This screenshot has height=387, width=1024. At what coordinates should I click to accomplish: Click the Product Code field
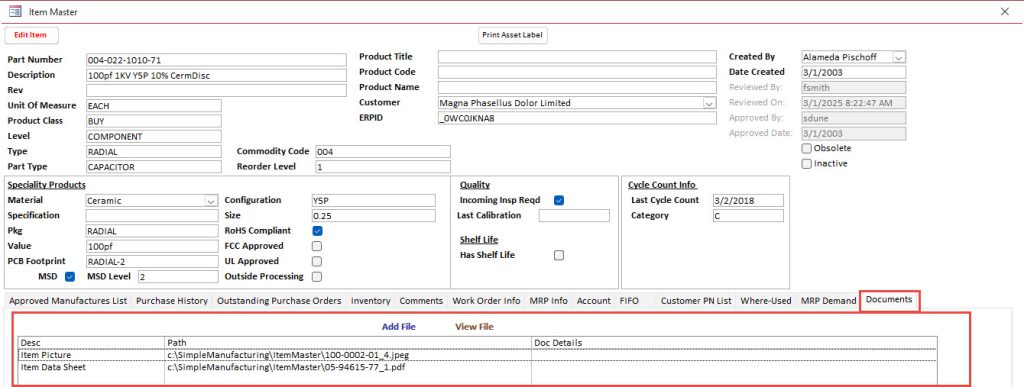tap(577, 72)
